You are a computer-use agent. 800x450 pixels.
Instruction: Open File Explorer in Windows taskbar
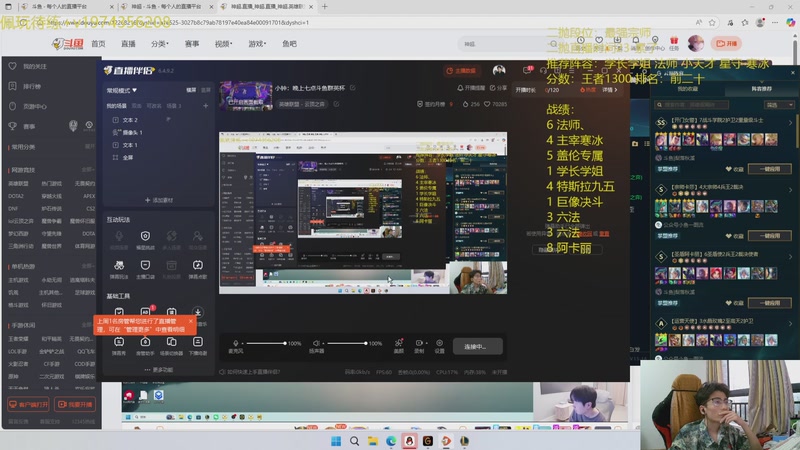point(372,441)
